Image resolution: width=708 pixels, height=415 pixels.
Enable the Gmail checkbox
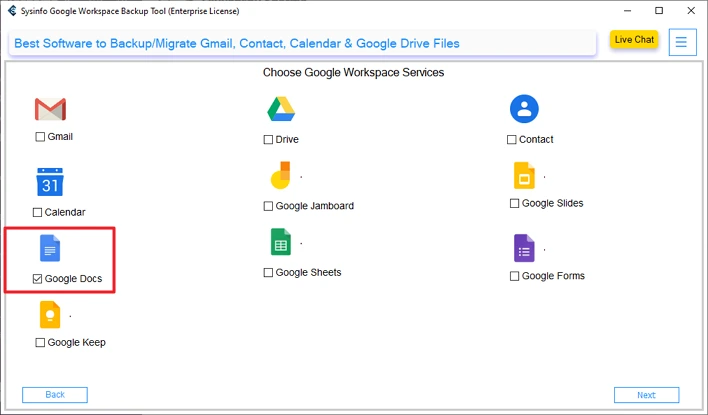coord(40,137)
